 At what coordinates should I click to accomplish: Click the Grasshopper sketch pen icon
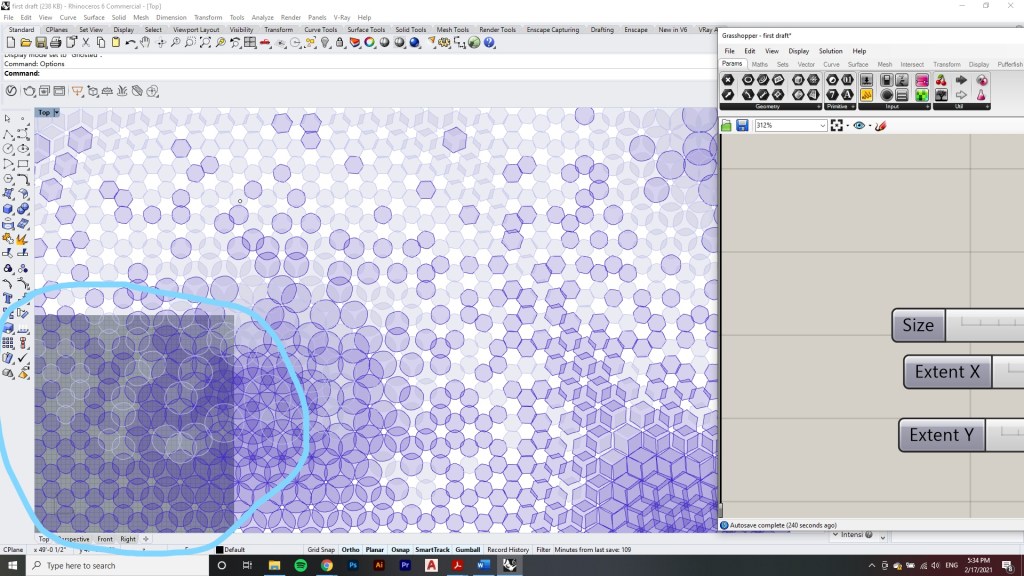pos(880,125)
